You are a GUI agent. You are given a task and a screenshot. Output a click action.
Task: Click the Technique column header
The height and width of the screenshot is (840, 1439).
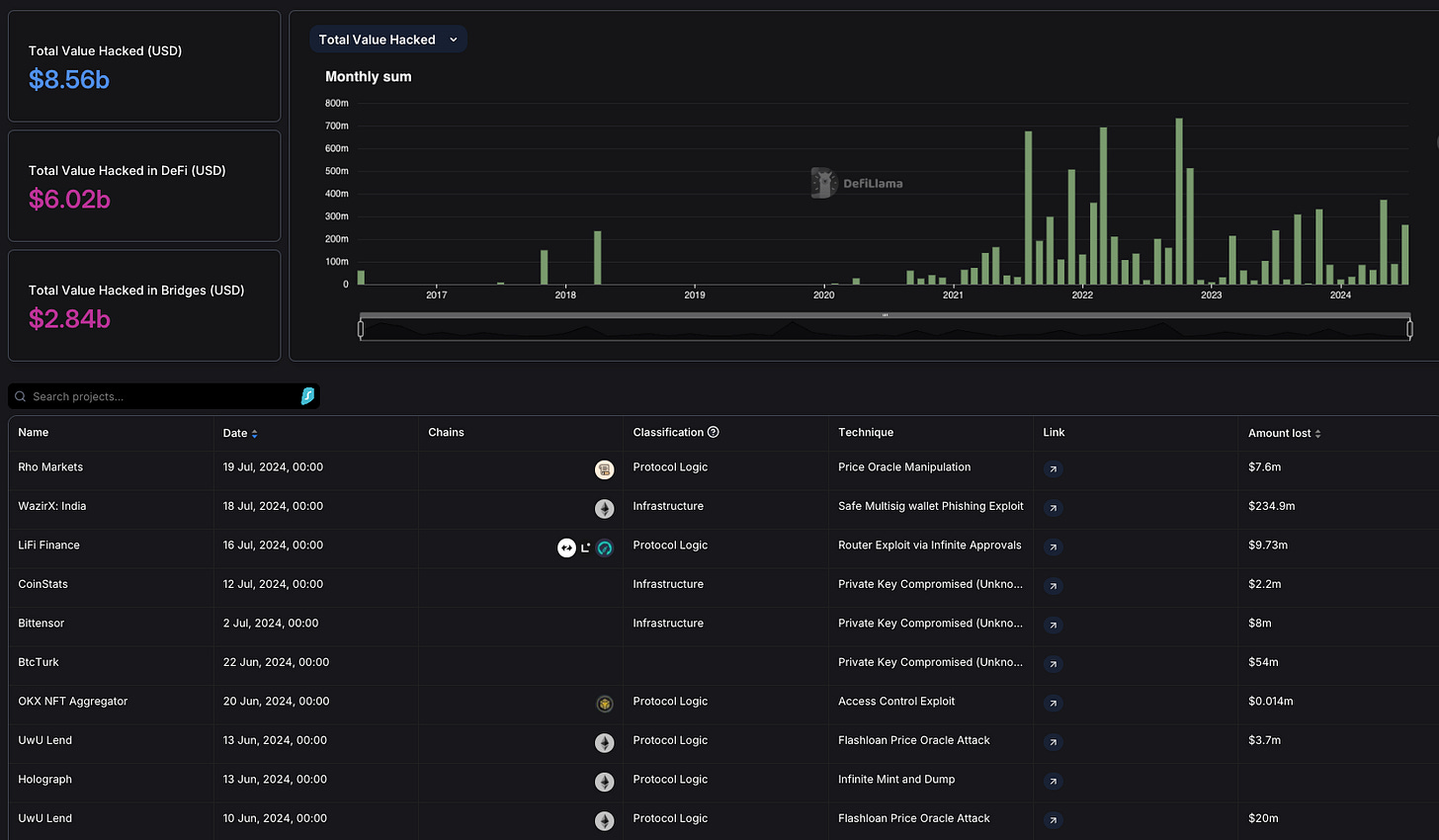tap(866, 432)
